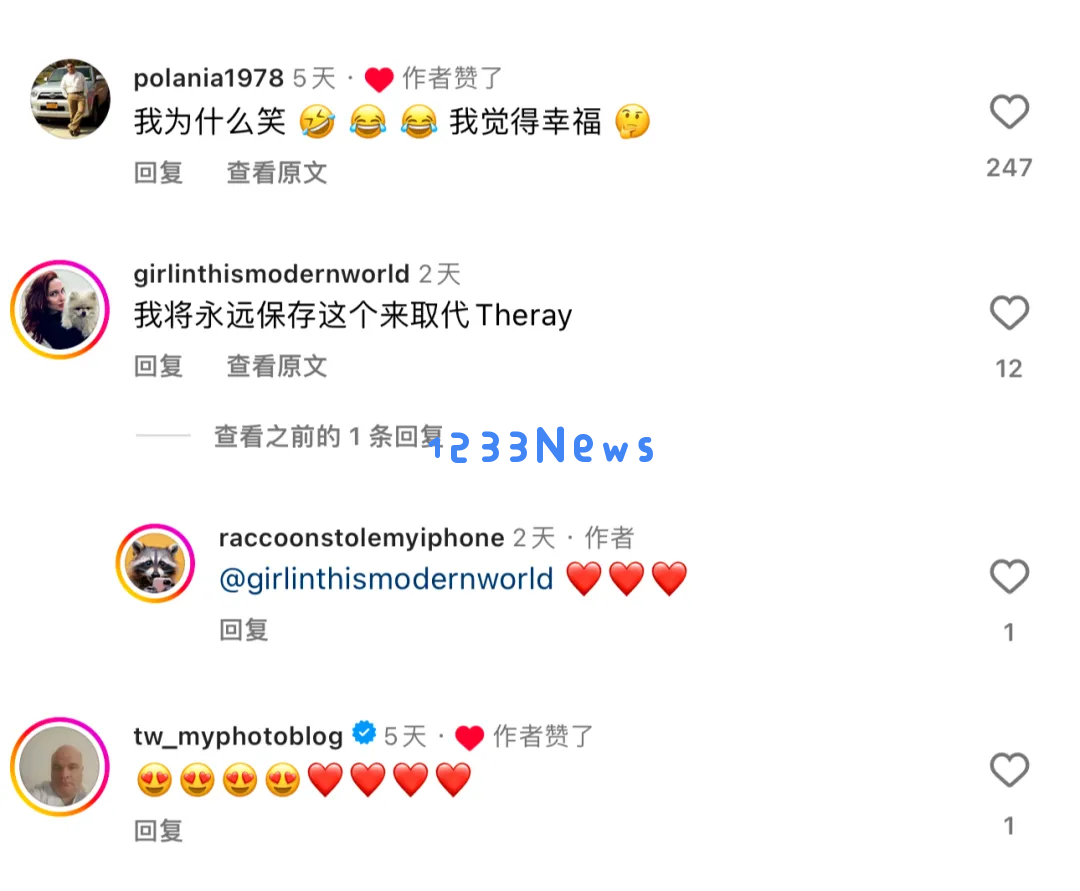Tap heart beside raccoonstolemyiphone's reply
The image size is (1080, 891).
click(x=1009, y=576)
